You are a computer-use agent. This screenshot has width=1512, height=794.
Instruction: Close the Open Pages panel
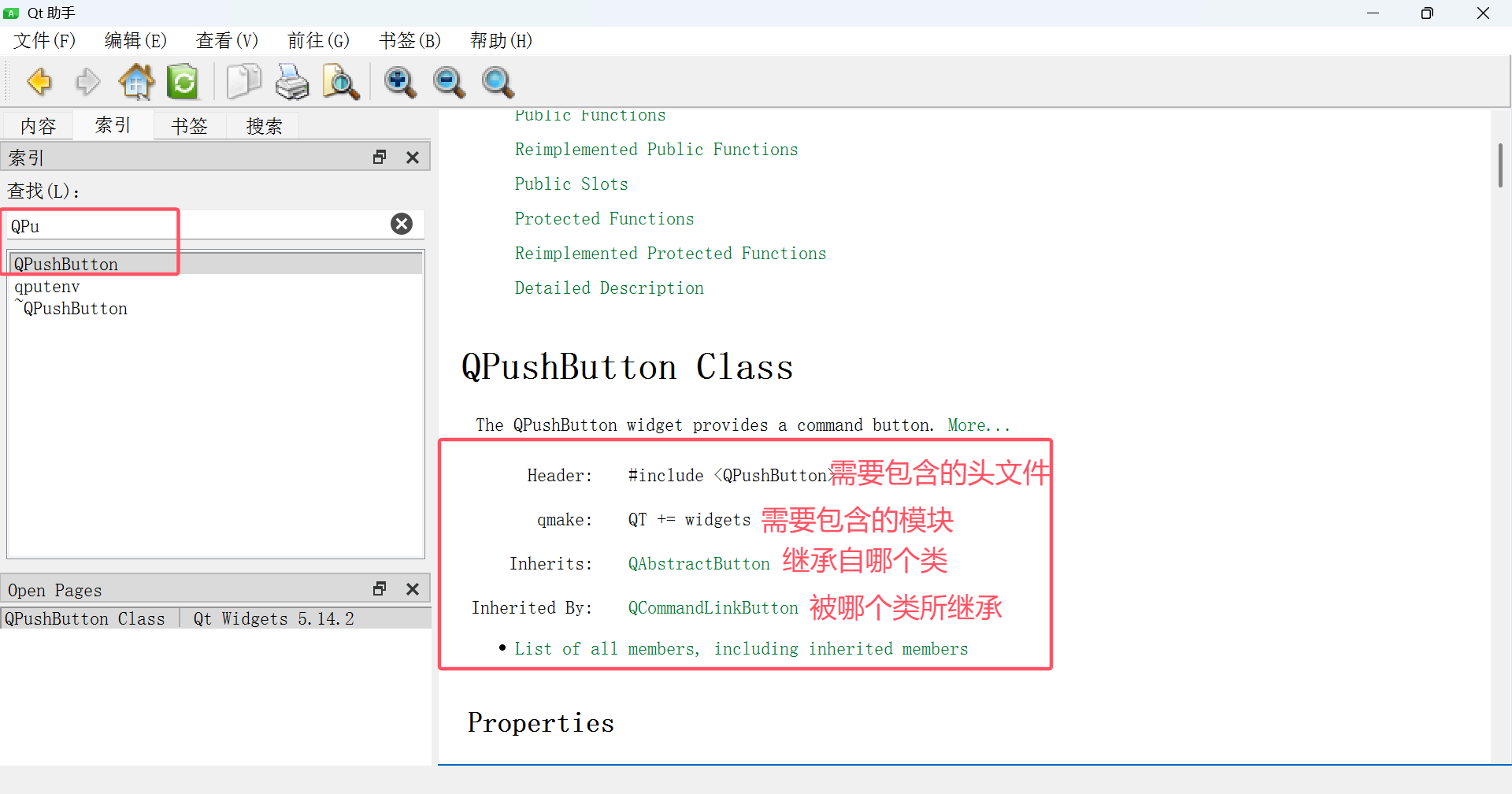413,589
